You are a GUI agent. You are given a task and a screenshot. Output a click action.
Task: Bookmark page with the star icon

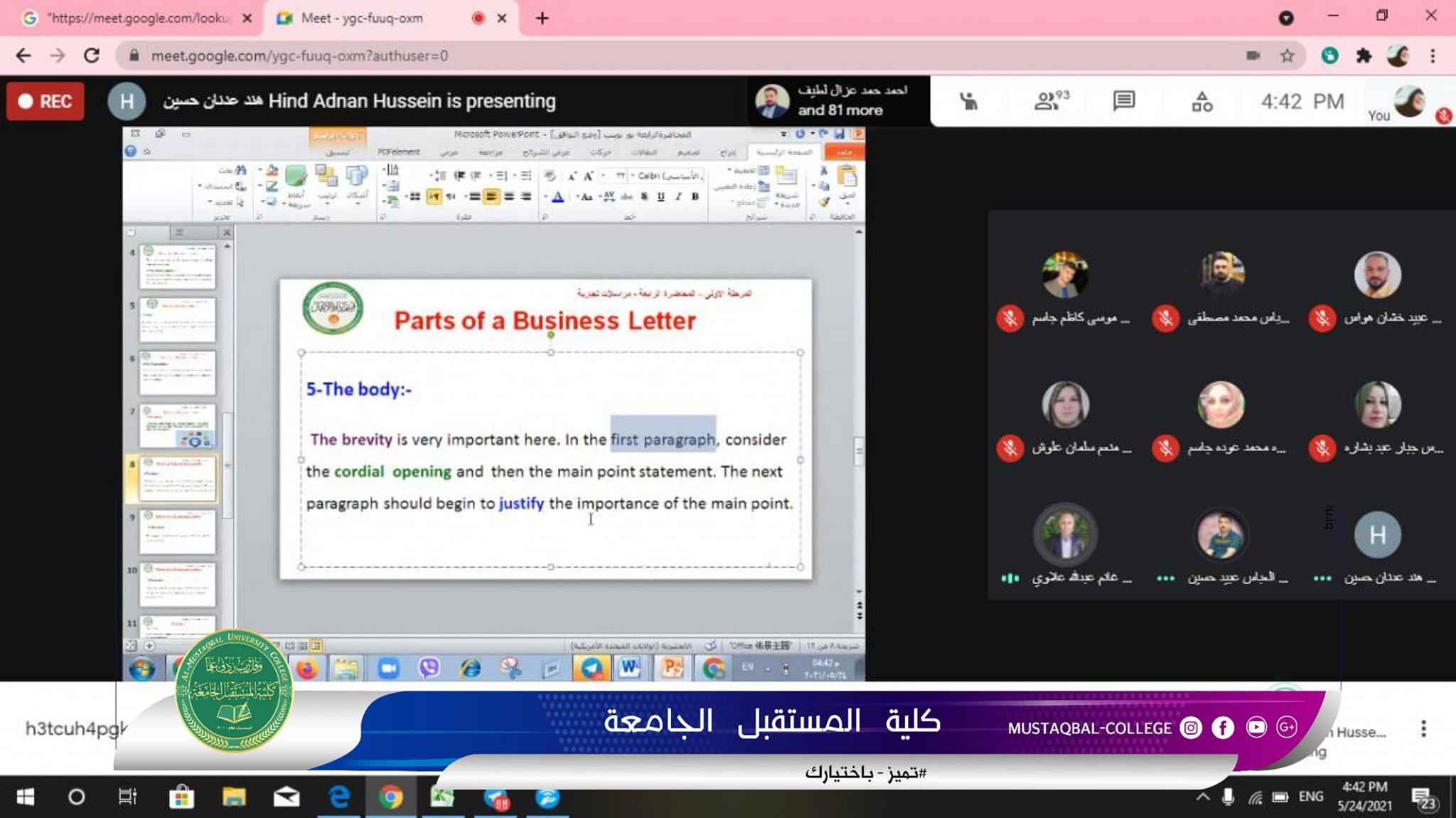pos(1287,55)
